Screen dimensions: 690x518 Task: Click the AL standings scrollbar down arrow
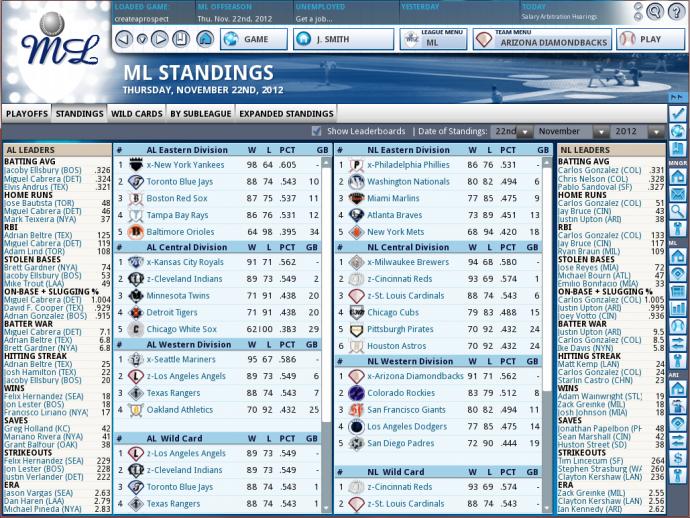pos(326,508)
